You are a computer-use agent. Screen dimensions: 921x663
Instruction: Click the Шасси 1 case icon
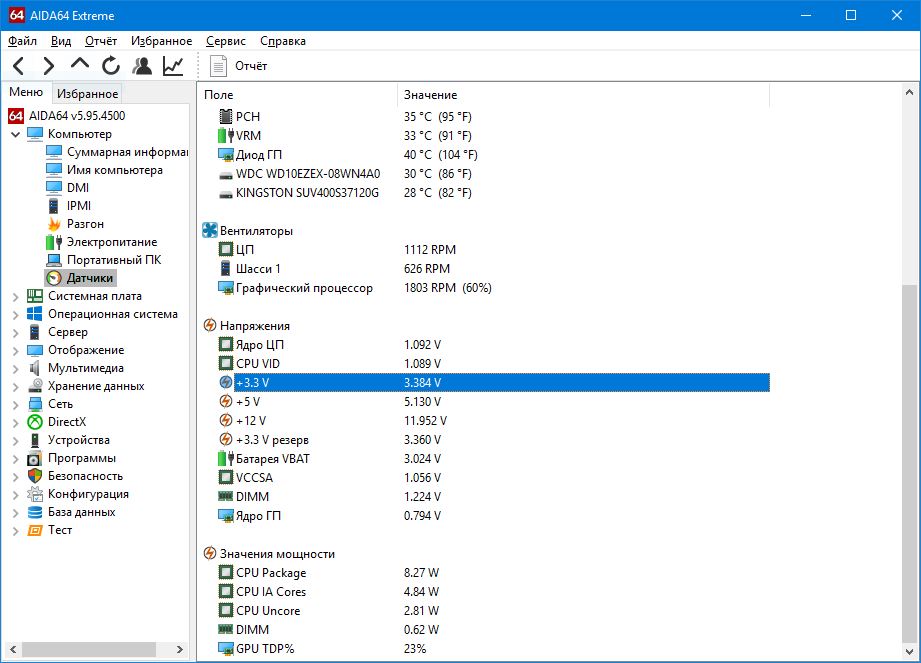226,268
